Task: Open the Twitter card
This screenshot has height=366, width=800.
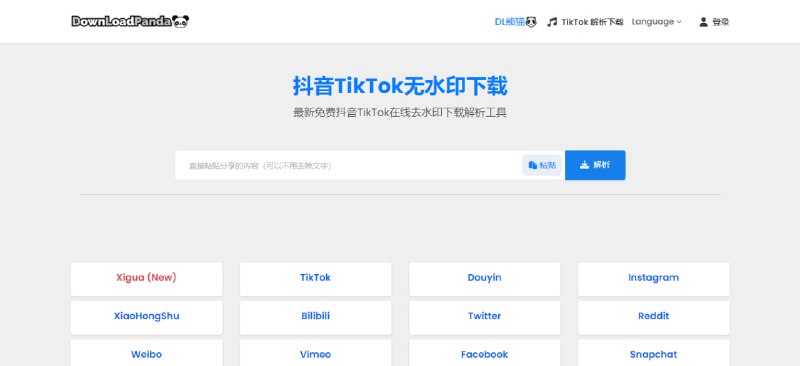Action: click(x=485, y=317)
